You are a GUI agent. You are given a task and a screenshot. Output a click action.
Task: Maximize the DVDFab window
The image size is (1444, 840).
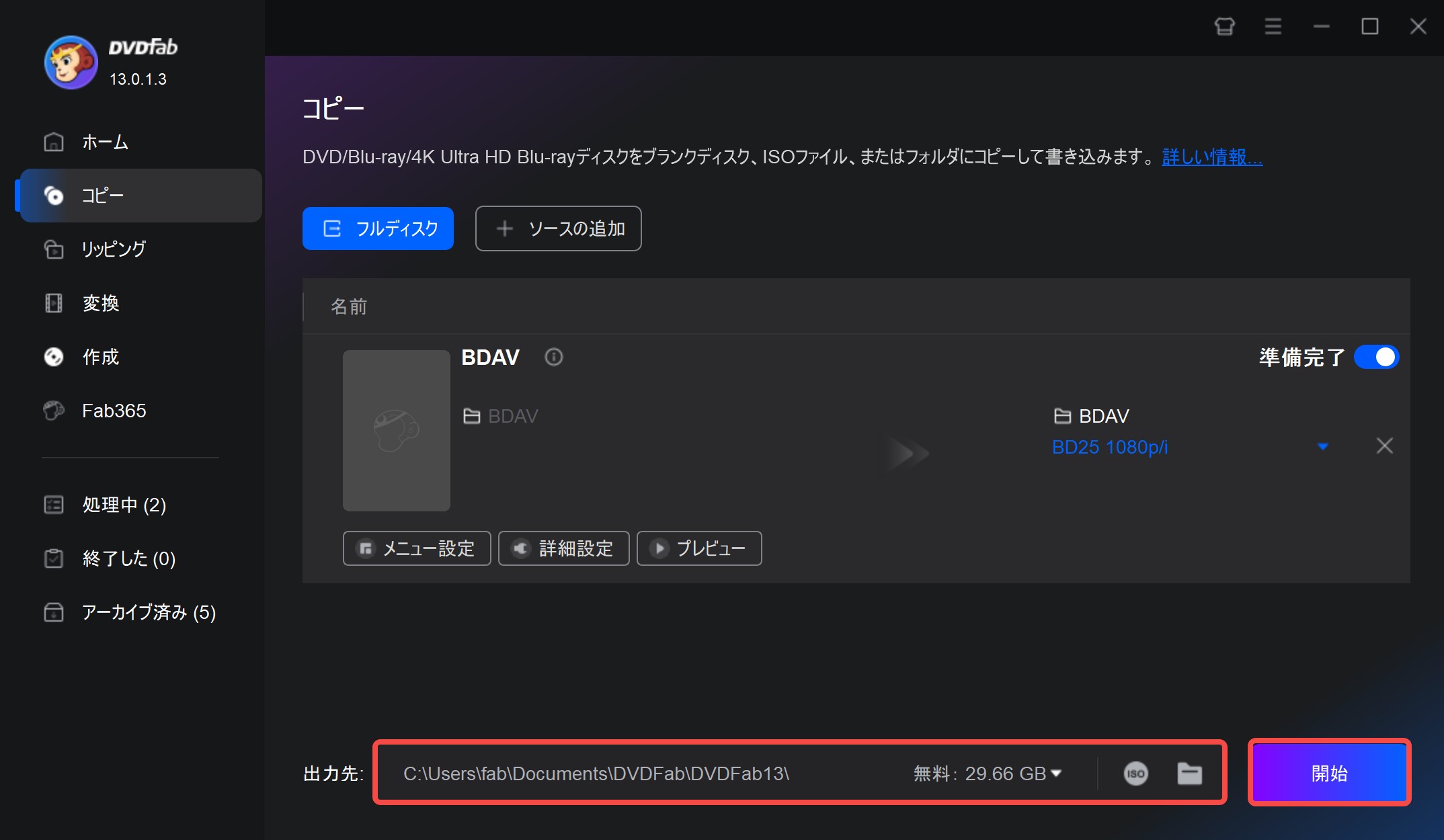click(x=1370, y=27)
